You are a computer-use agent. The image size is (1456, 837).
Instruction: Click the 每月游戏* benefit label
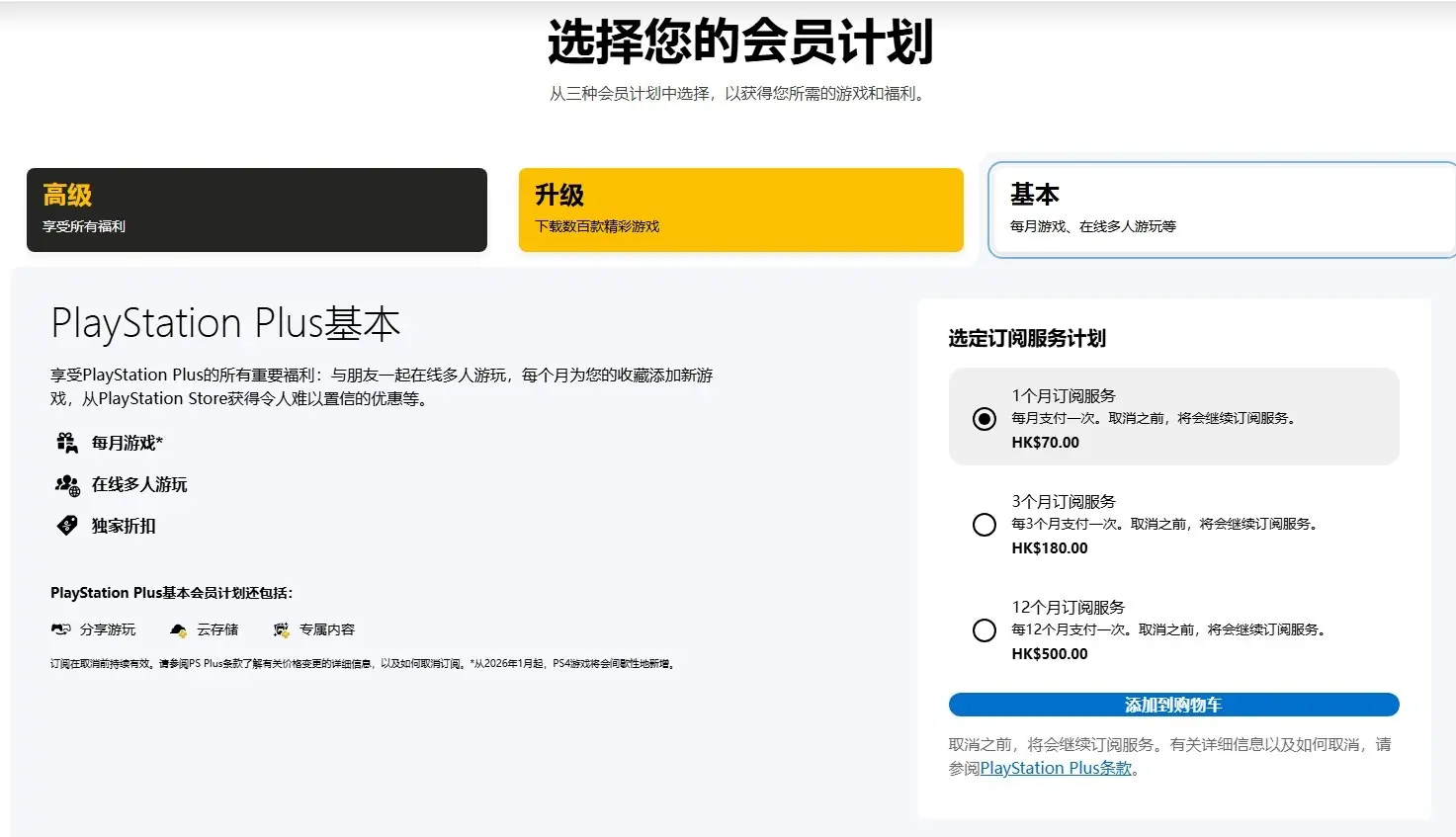click(x=128, y=443)
